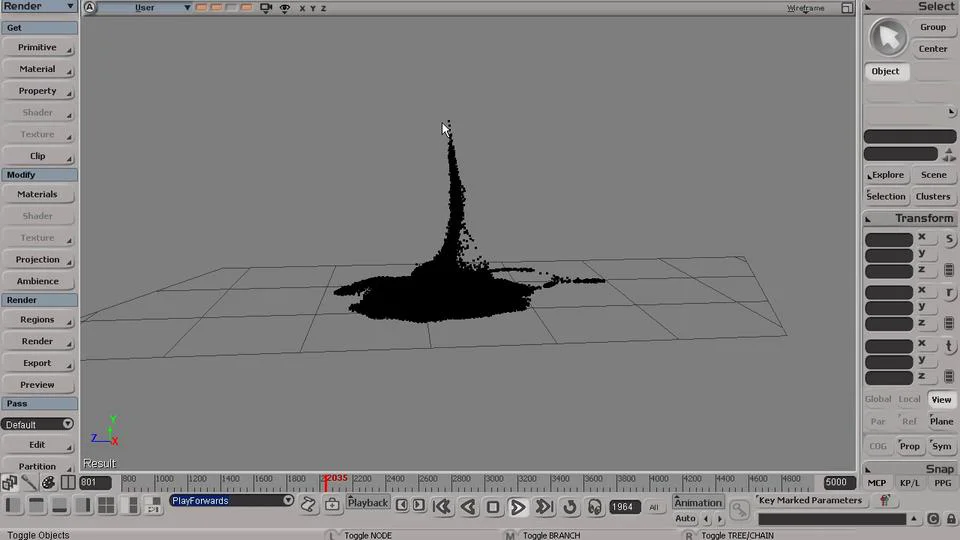Go to the next keyframe arrow beside Auto

point(720,519)
